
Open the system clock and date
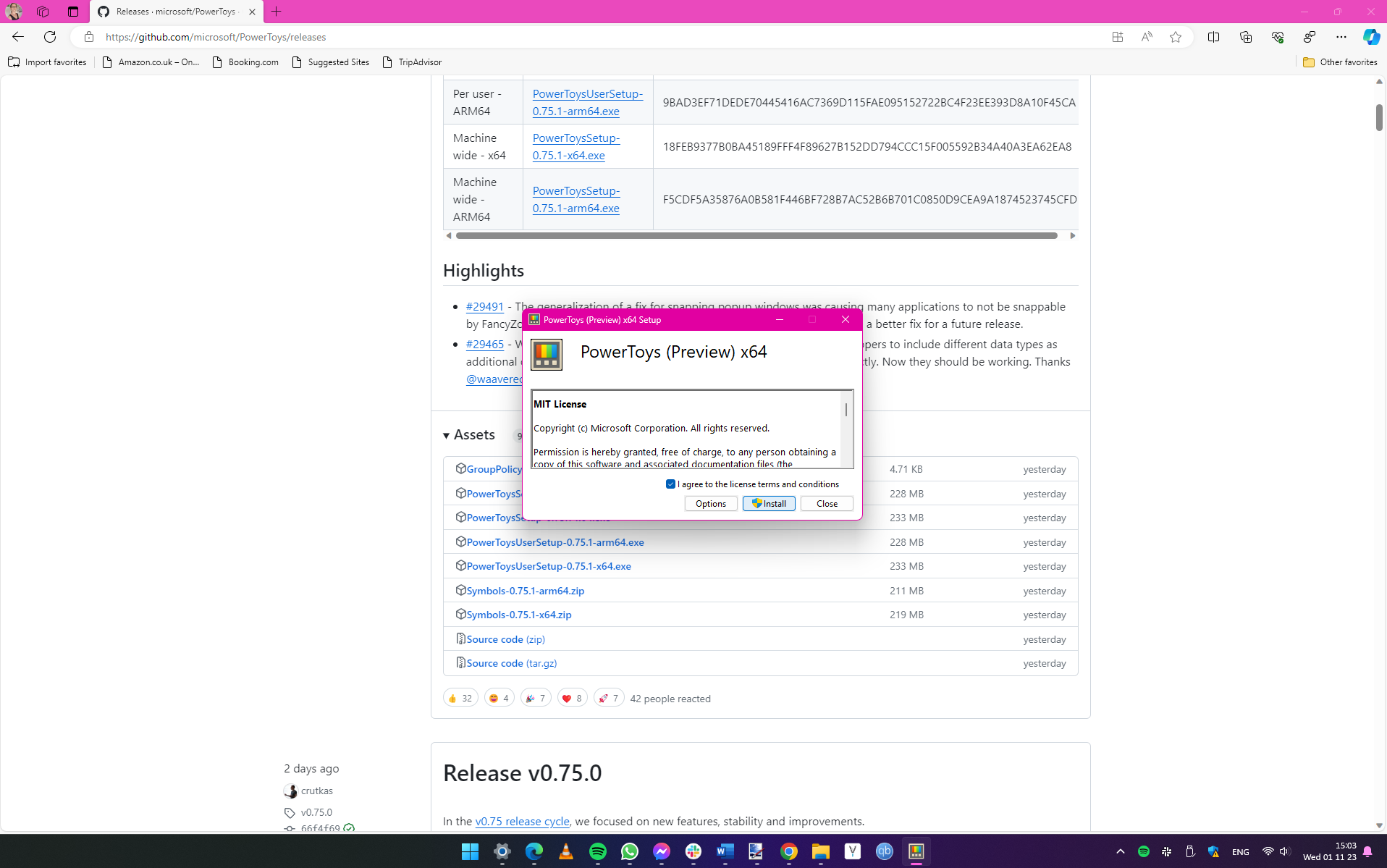coord(1329,851)
